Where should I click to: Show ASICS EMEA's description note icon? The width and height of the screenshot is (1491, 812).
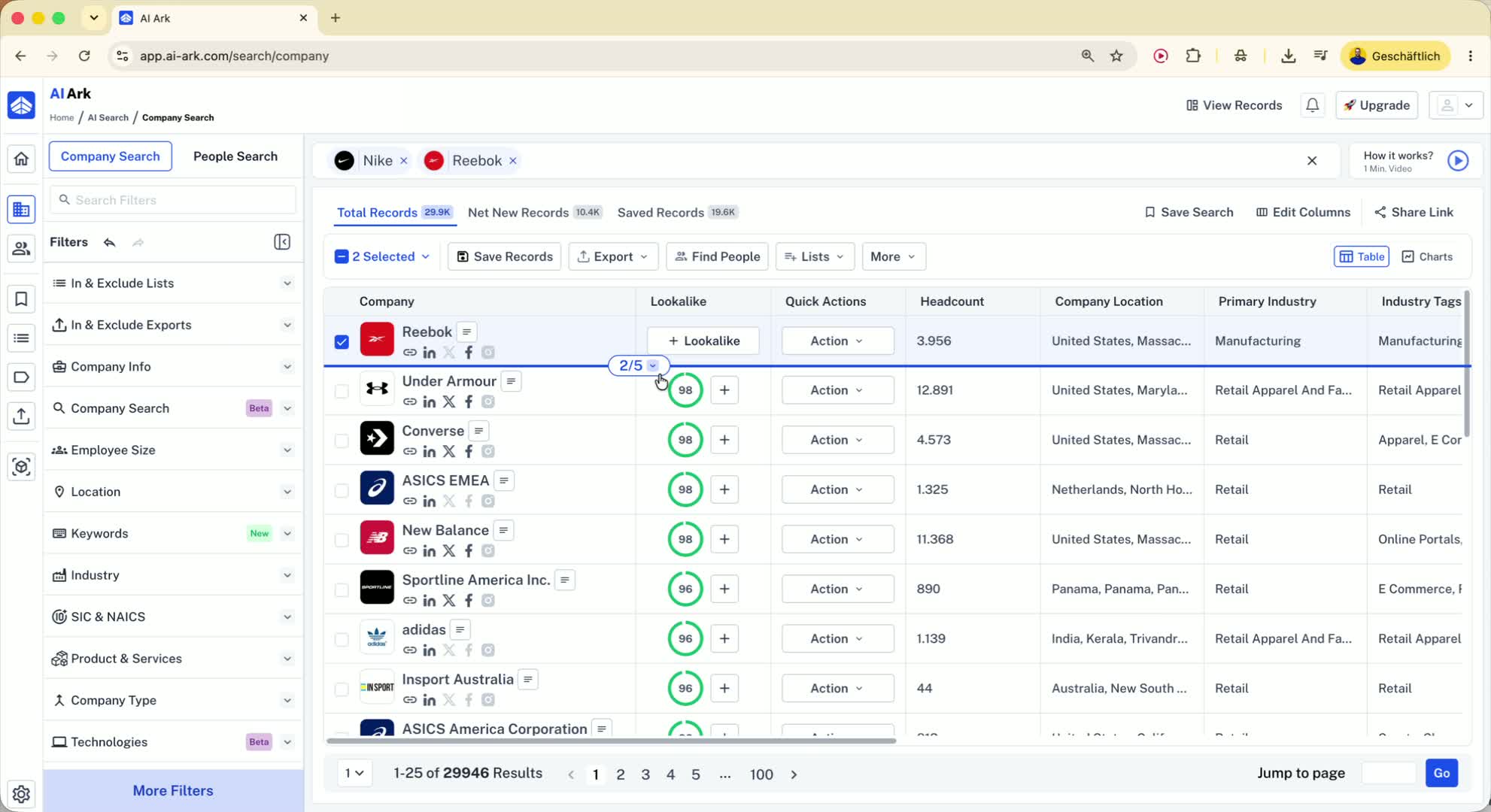click(x=505, y=480)
